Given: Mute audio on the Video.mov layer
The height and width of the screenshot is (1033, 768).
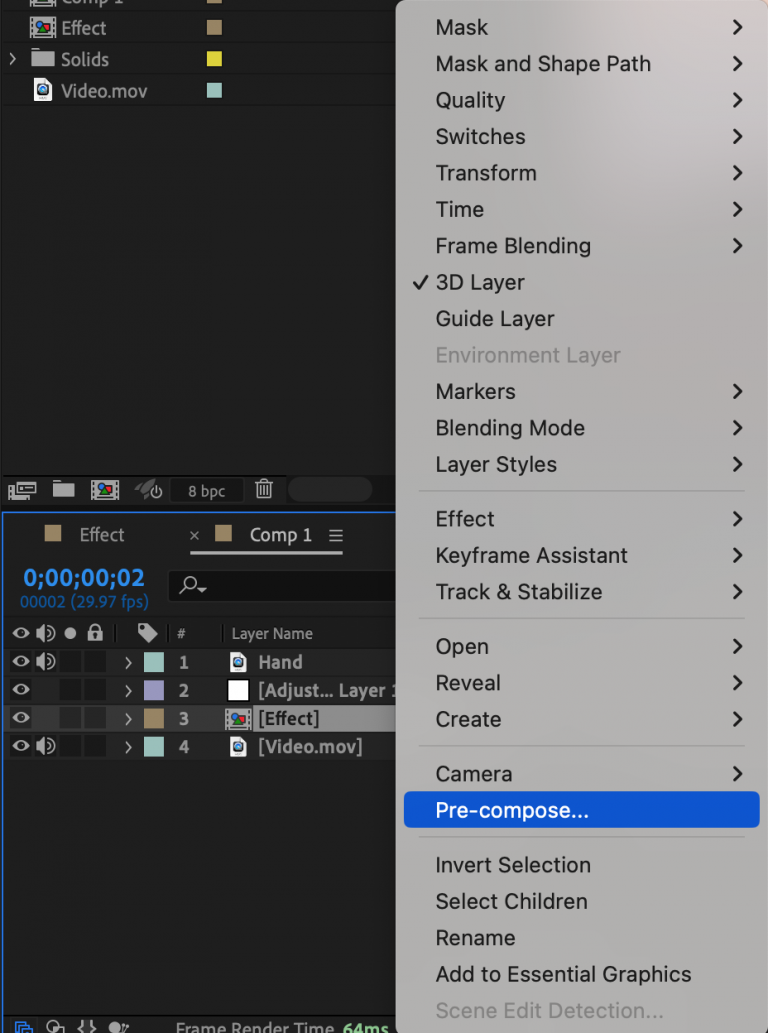Looking at the screenshot, I should tap(45, 746).
